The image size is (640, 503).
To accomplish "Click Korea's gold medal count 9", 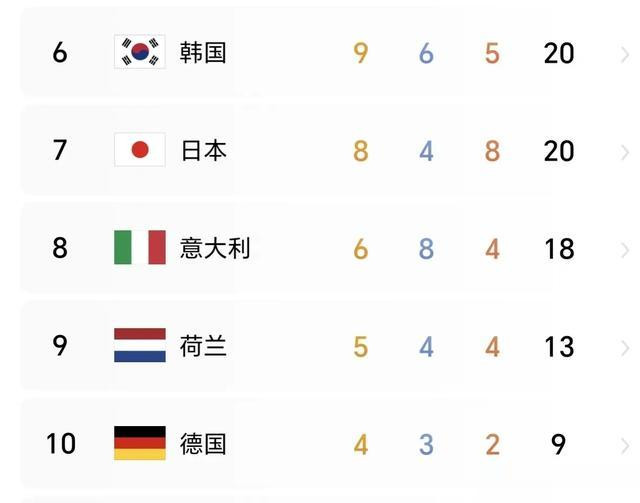I will coord(361,53).
